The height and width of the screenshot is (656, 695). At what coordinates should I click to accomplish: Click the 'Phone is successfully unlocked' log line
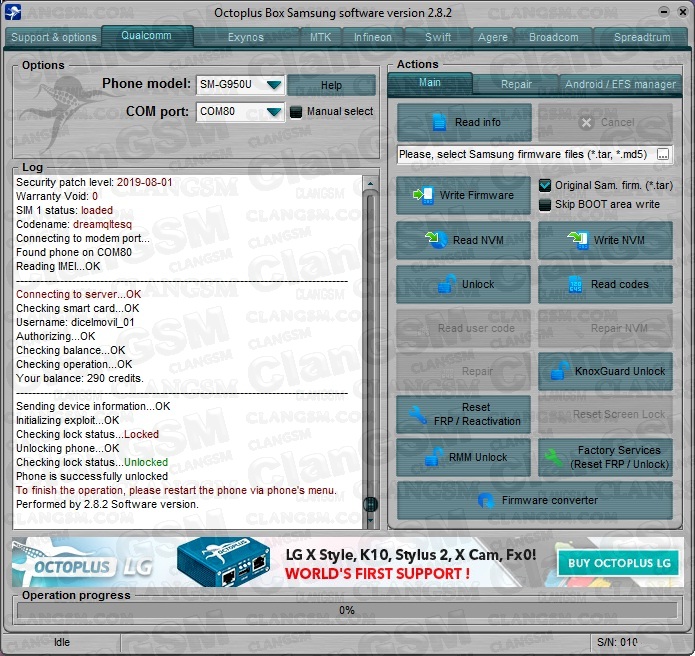tap(92, 476)
